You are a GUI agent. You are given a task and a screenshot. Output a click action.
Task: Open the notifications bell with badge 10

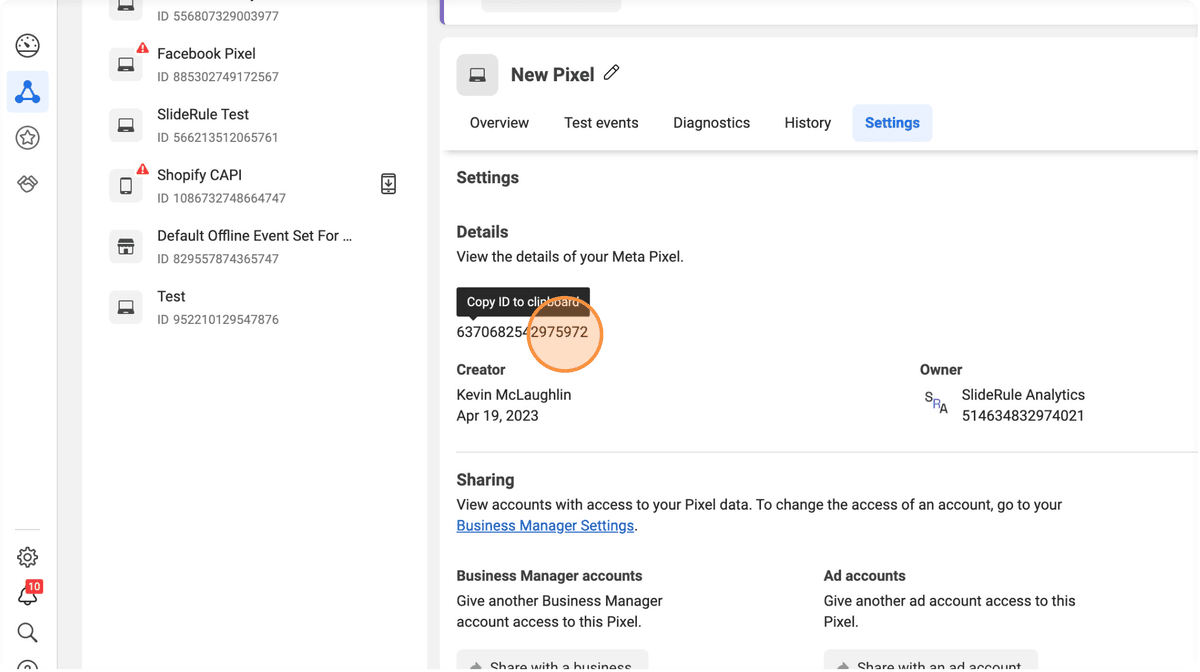pos(28,595)
